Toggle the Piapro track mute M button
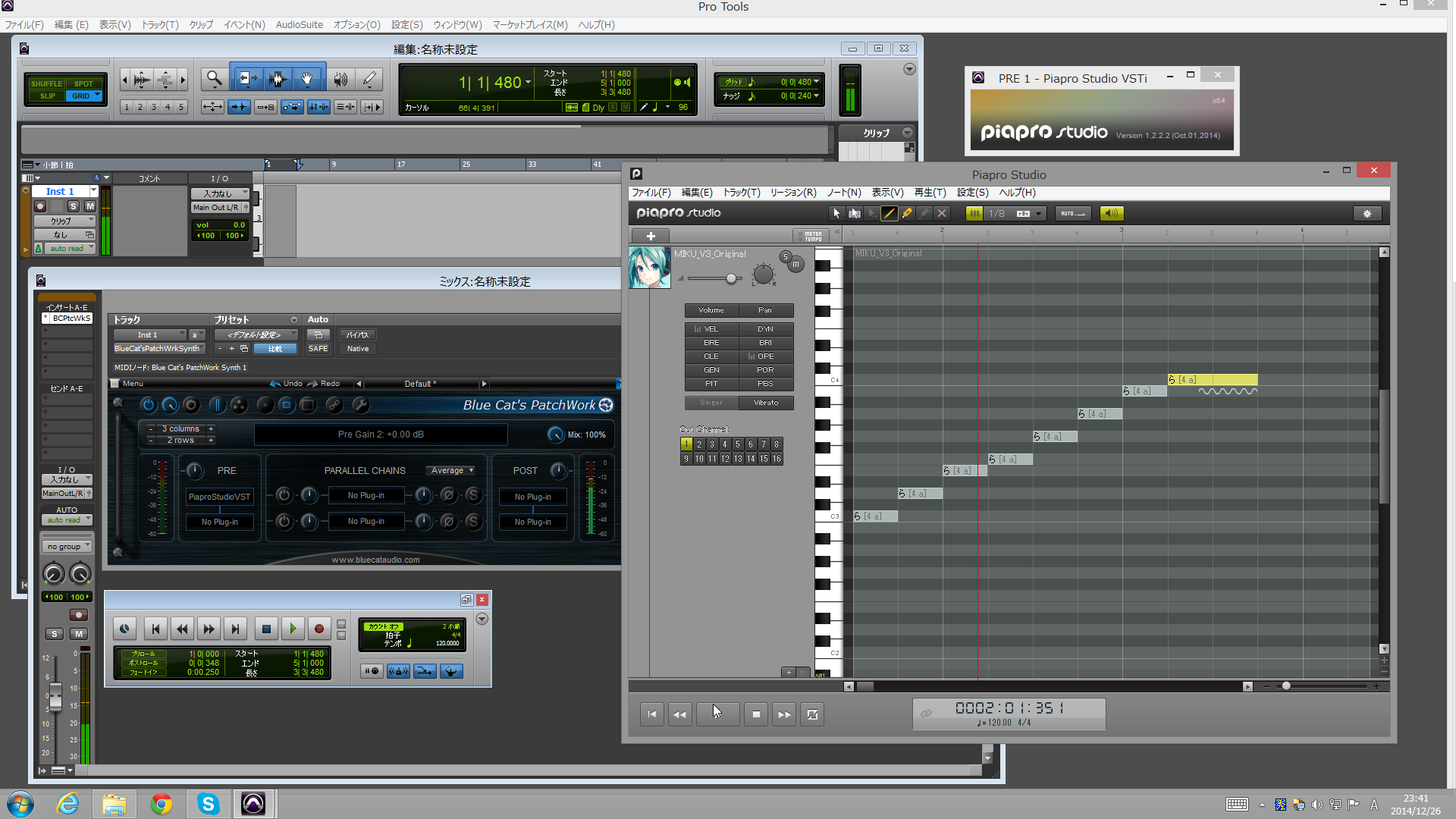This screenshot has width=1456, height=819. 795,265
